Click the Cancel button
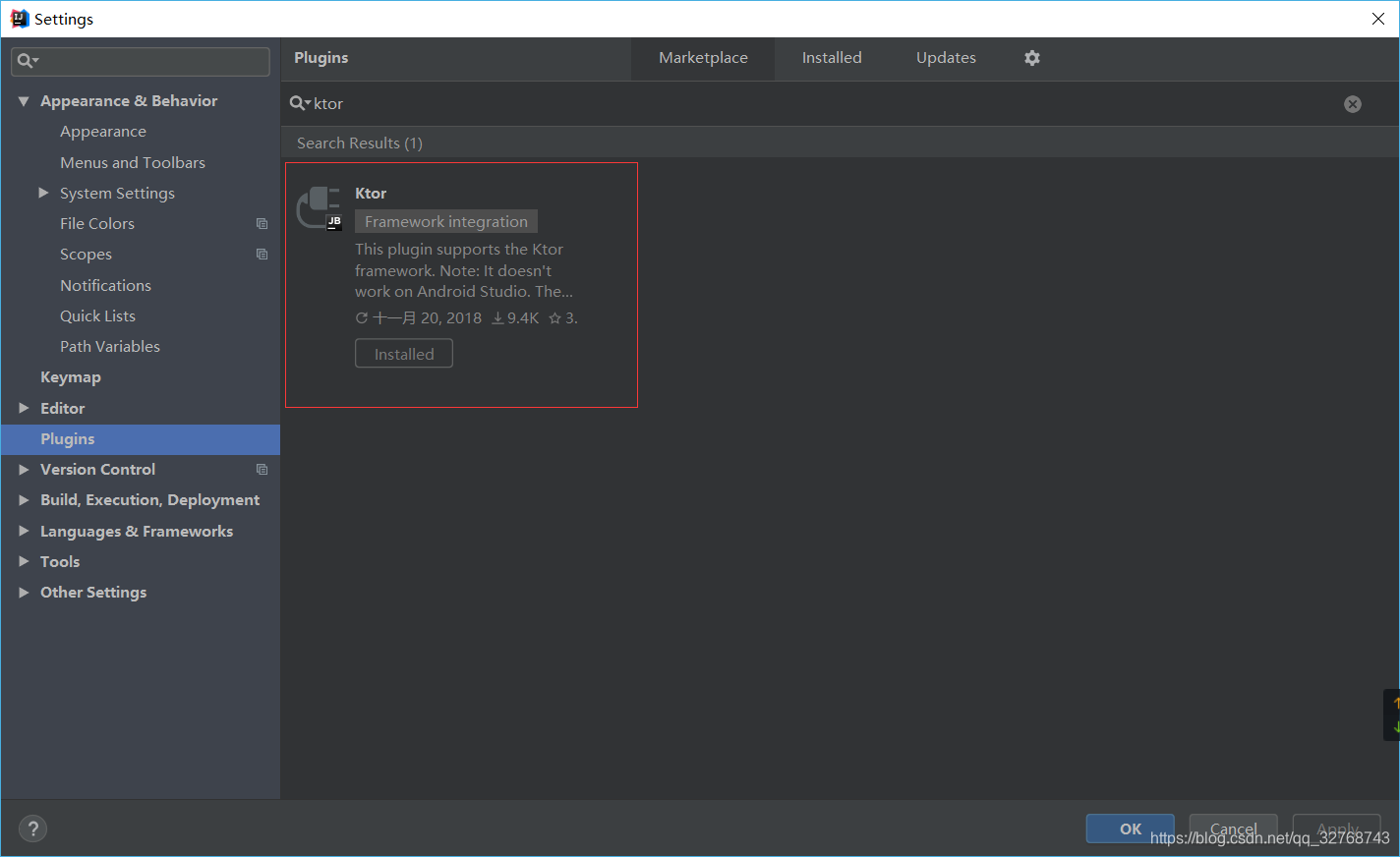 coord(1233,828)
